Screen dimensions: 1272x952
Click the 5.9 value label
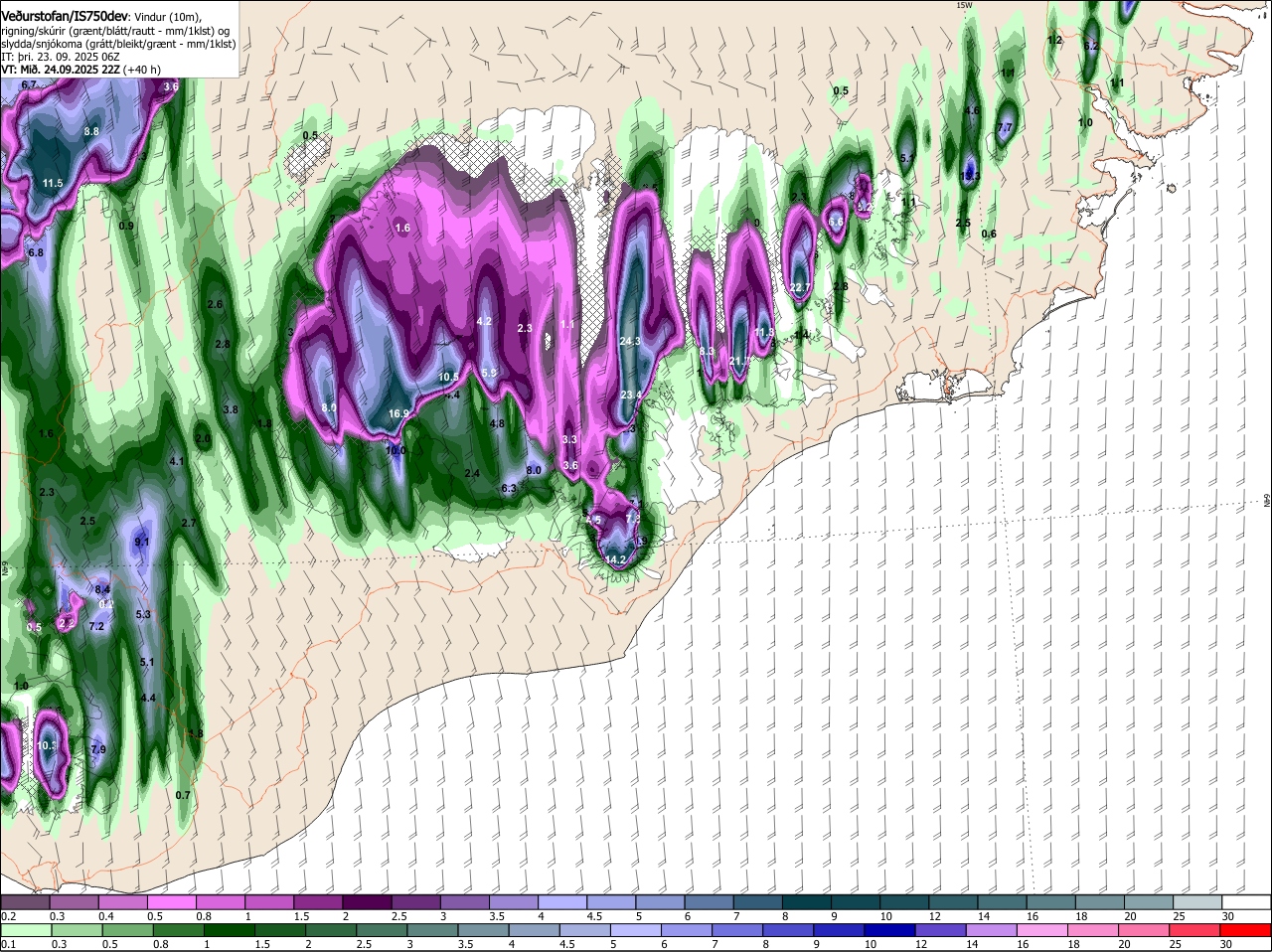489,372
